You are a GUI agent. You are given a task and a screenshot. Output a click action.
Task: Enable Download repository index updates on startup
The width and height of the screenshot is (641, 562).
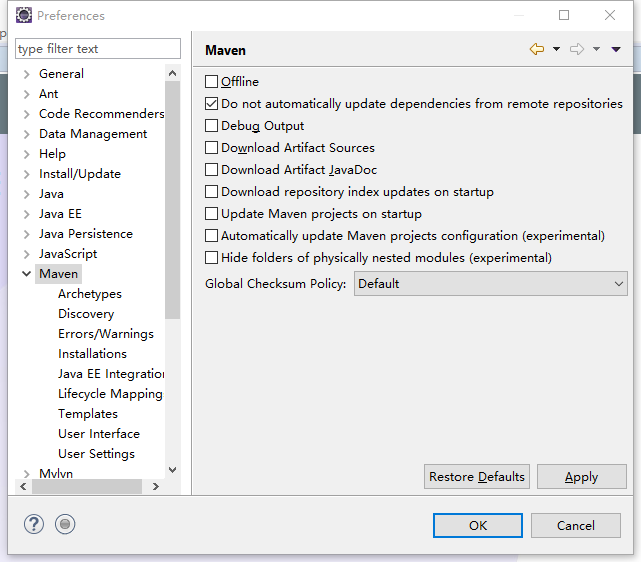(x=211, y=192)
